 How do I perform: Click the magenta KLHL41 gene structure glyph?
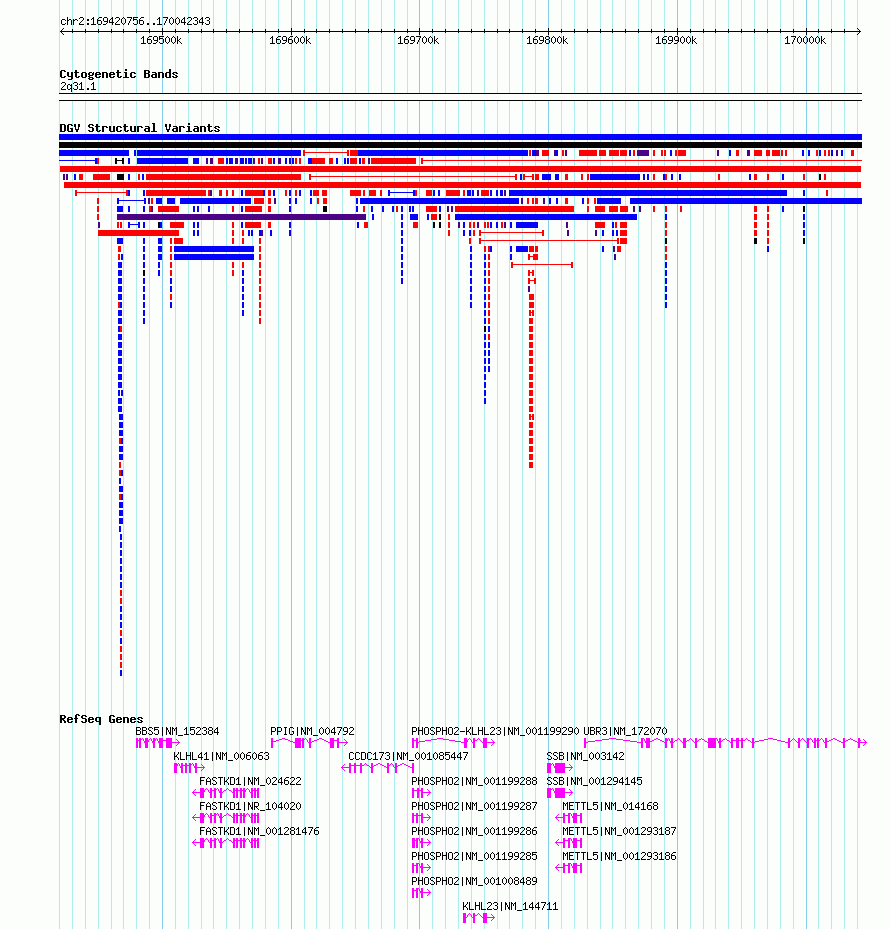189,768
